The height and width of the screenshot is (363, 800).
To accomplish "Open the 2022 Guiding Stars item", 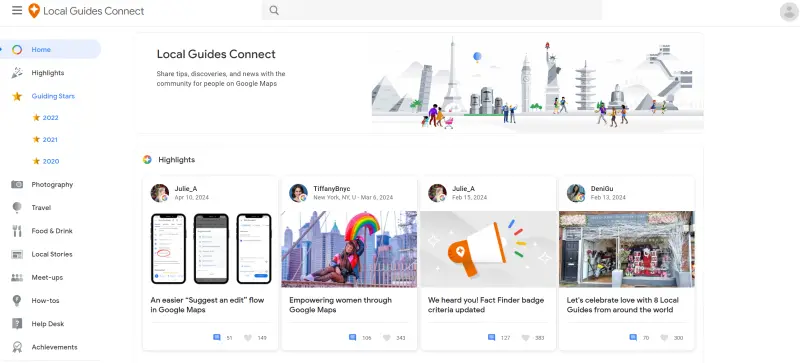I will [51, 117].
